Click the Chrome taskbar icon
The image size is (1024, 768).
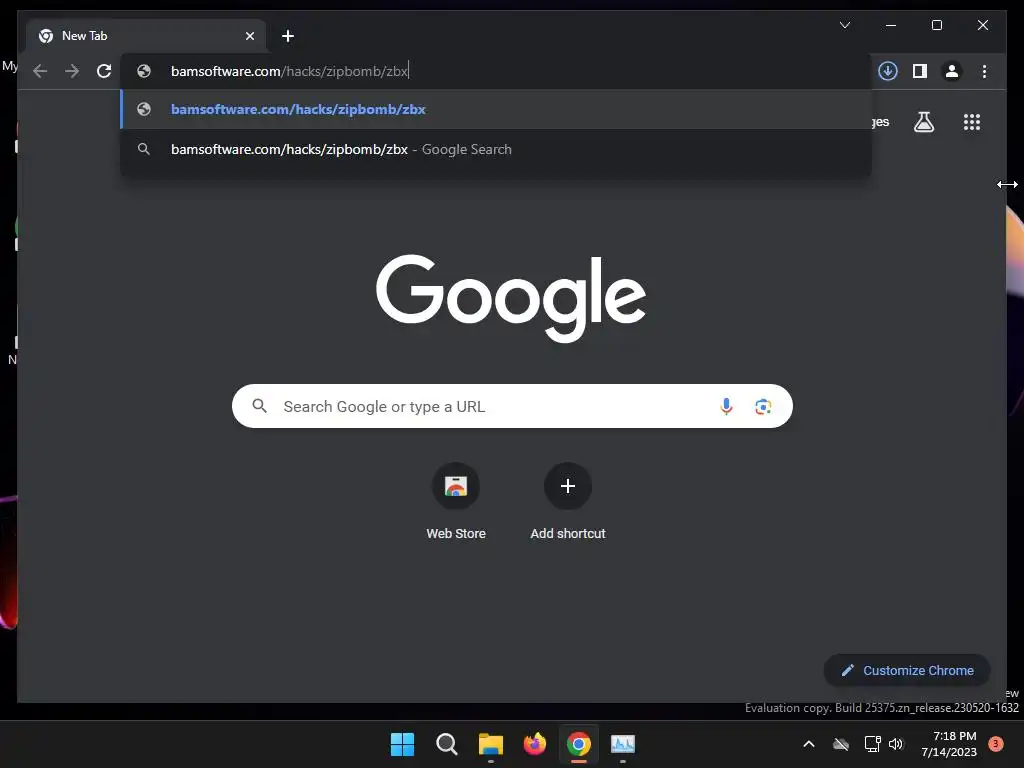579,744
